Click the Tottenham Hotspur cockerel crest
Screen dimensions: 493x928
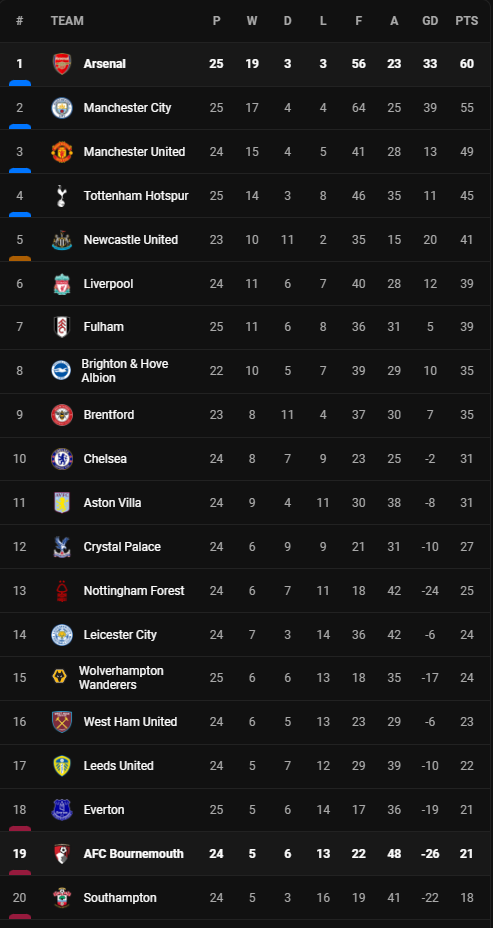pyautogui.click(x=62, y=196)
